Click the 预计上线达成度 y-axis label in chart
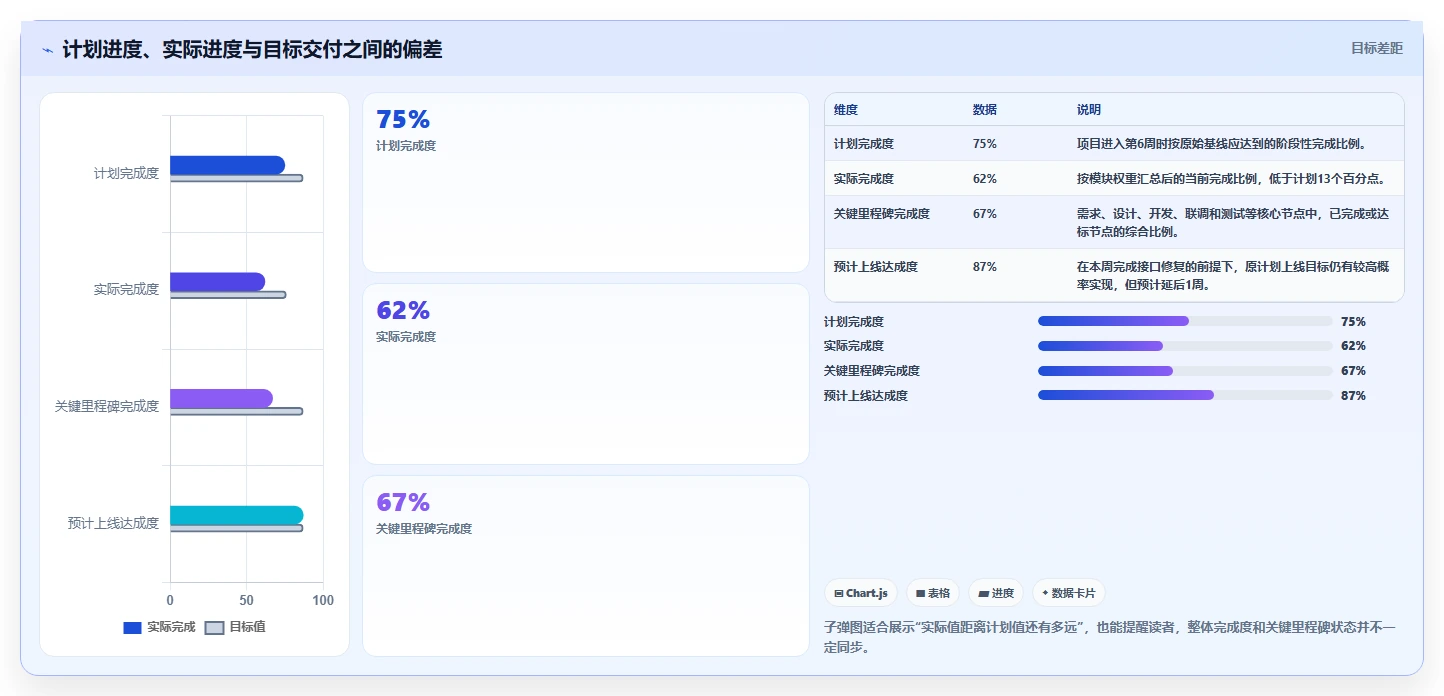Viewport: 1444px width, 696px height. [x=113, y=523]
